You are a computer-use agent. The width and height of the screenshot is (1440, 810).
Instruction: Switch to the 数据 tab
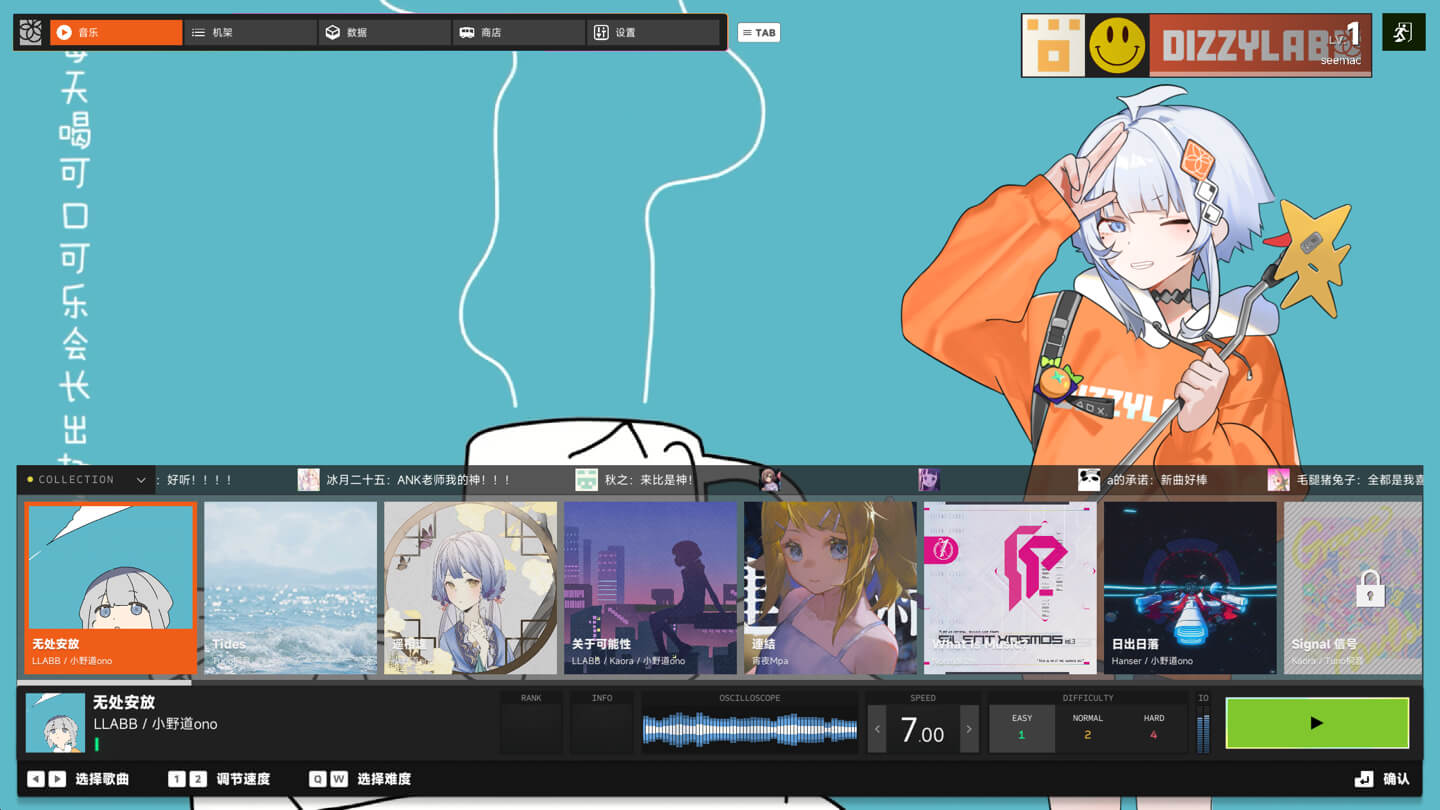coord(384,33)
